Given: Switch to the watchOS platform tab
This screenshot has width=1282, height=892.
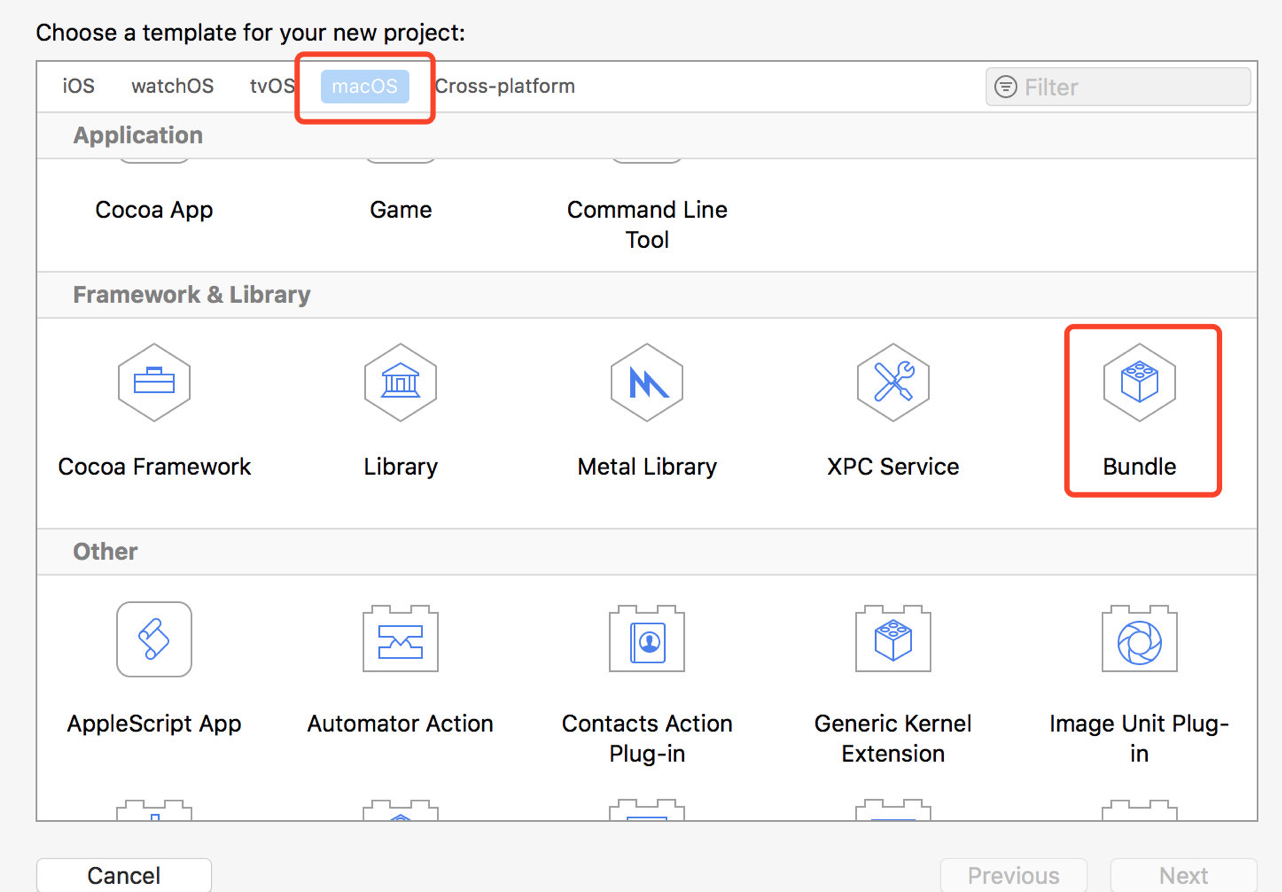Looking at the screenshot, I should tap(172, 86).
